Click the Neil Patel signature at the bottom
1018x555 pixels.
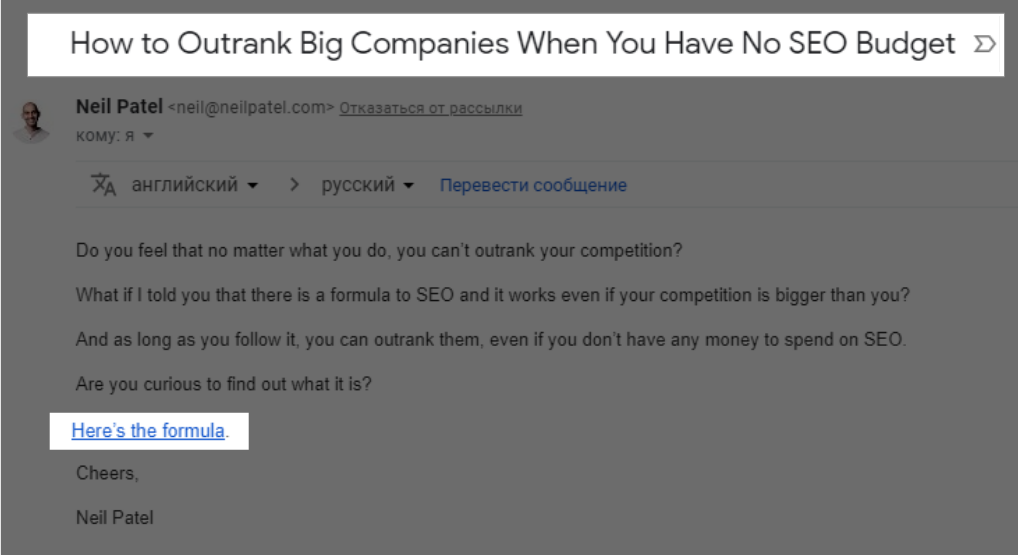pos(115,518)
